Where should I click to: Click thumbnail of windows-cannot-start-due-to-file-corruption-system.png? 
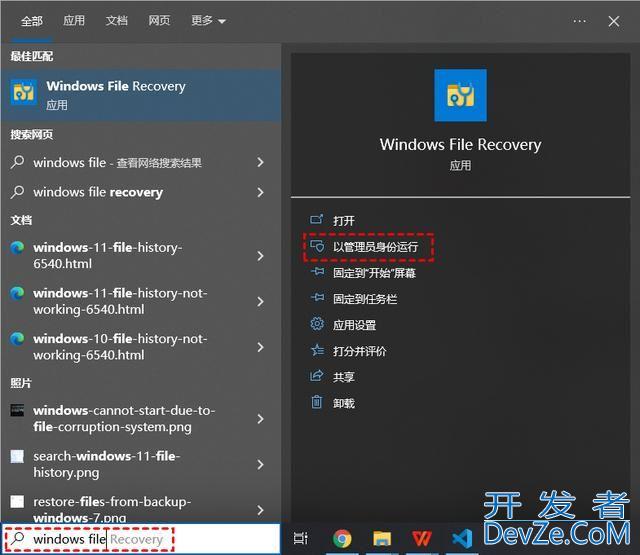[17, 410]
